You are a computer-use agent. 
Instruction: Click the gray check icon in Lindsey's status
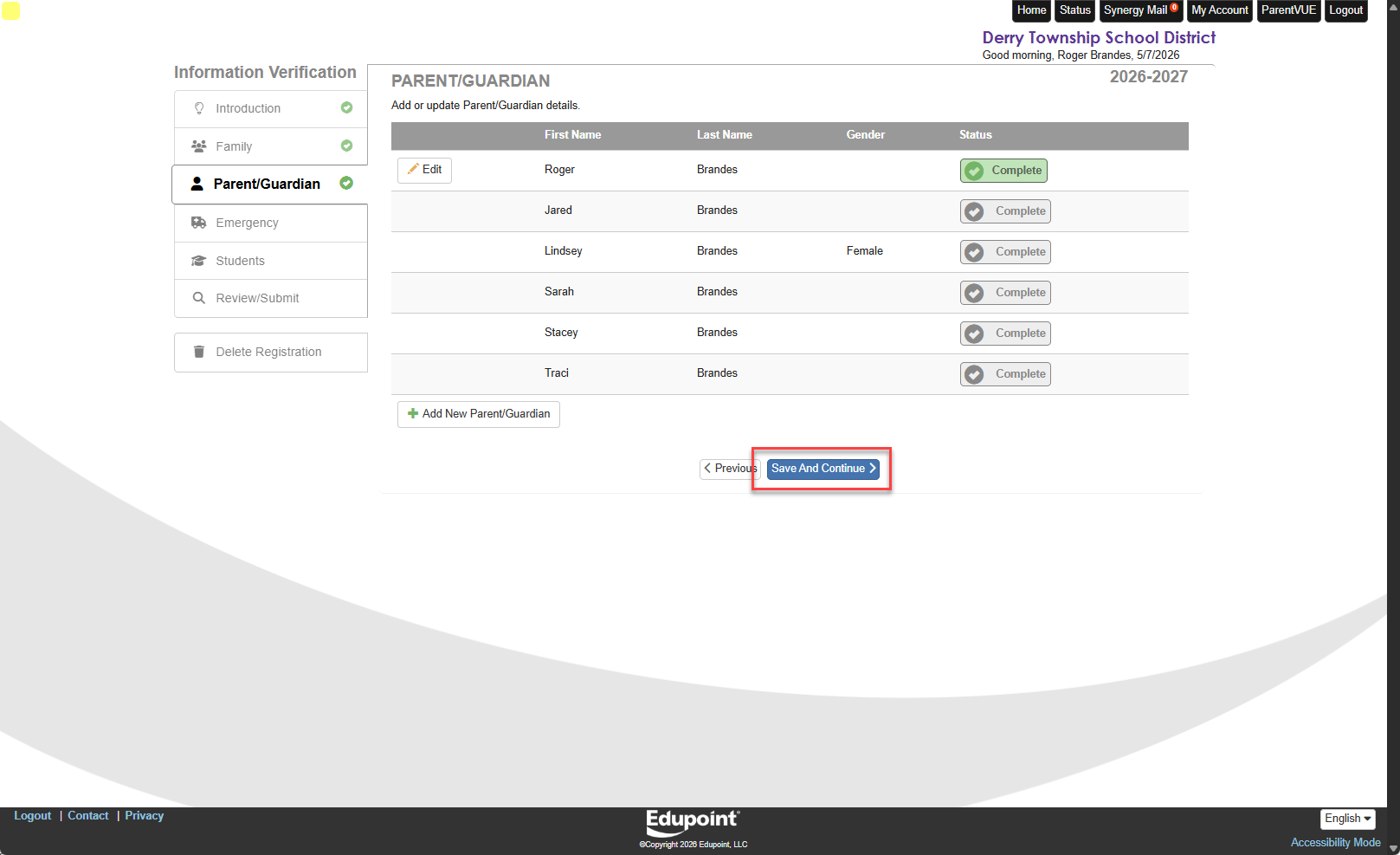coord(975,252)
